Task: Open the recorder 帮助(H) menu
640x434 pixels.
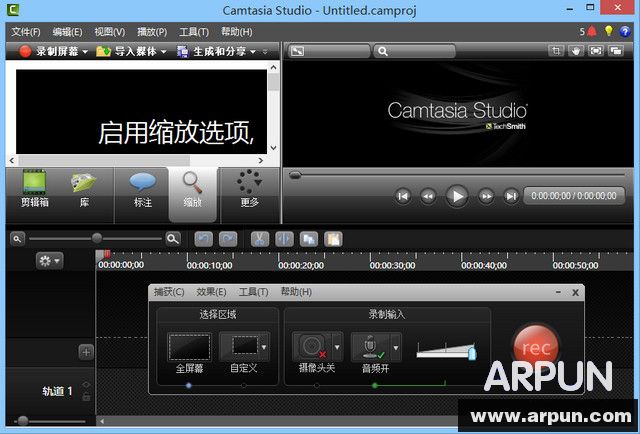Action: 296,292
